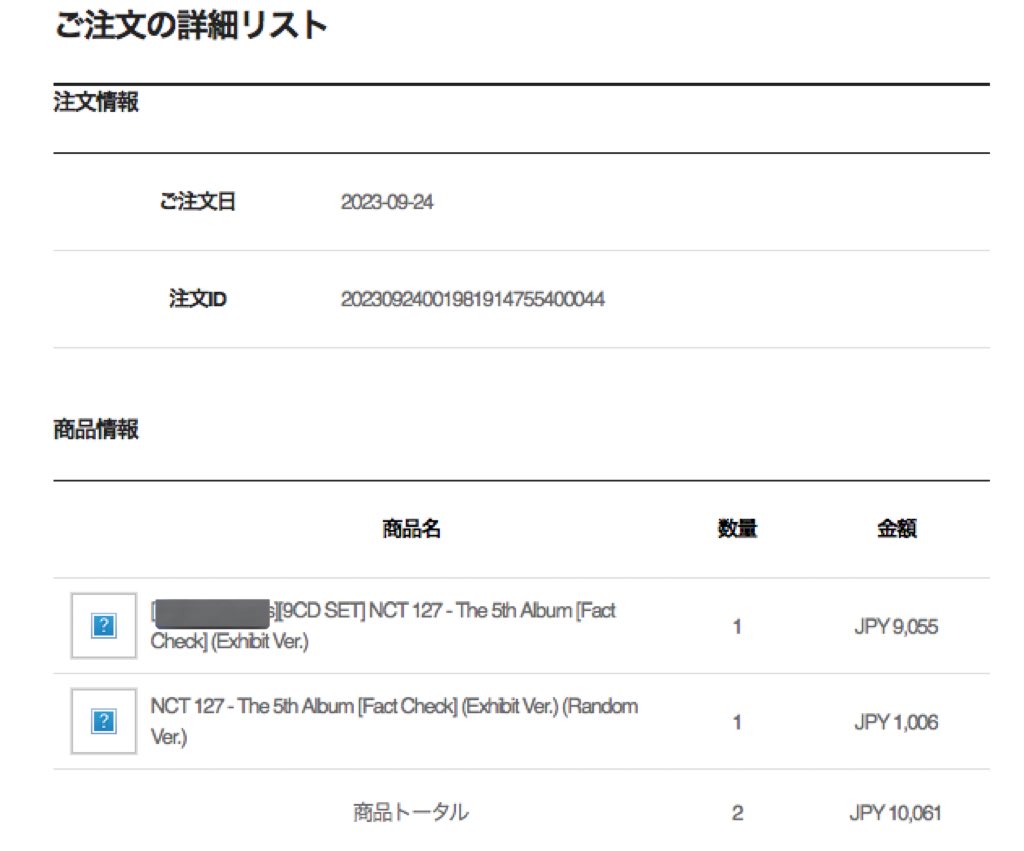Click quantity 1 in the 9CD SET row

[x=737, y=627]
